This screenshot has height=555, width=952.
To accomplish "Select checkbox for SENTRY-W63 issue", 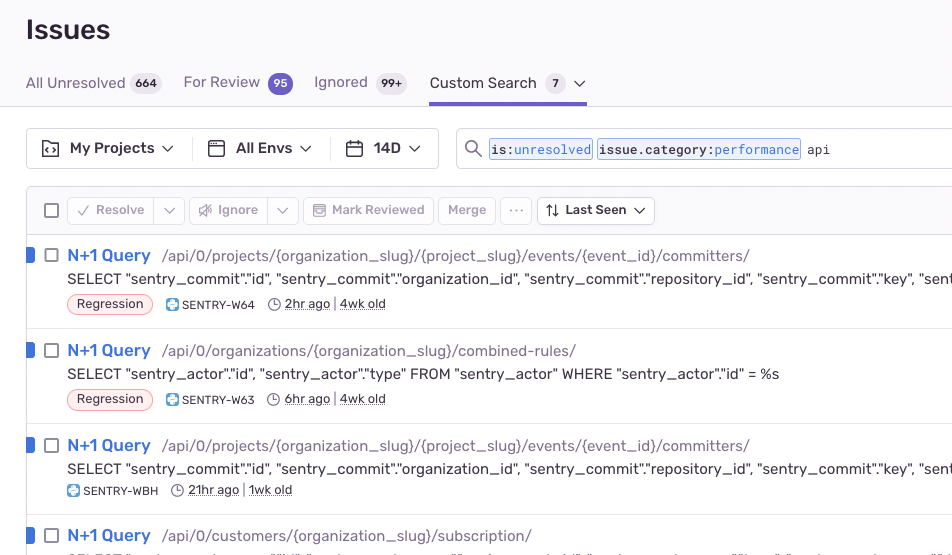I will coord(52,350).
